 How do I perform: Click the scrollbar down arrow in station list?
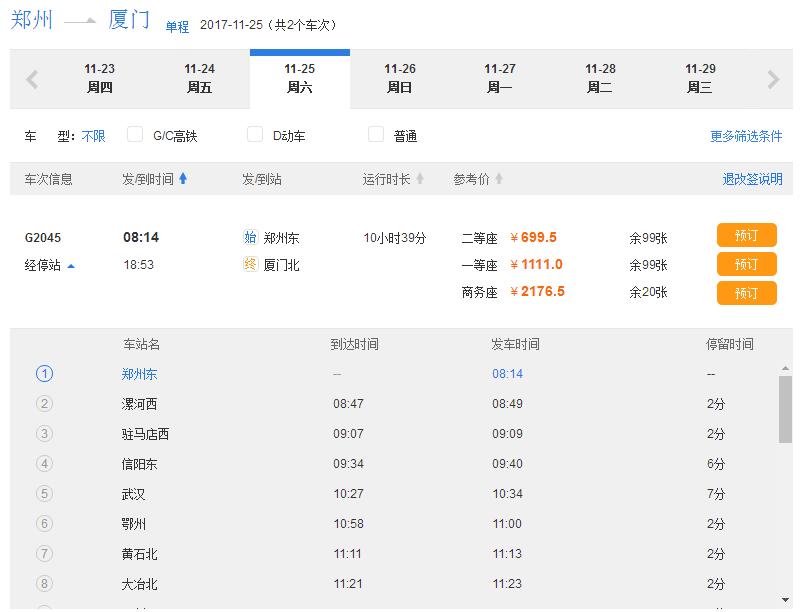785,598
